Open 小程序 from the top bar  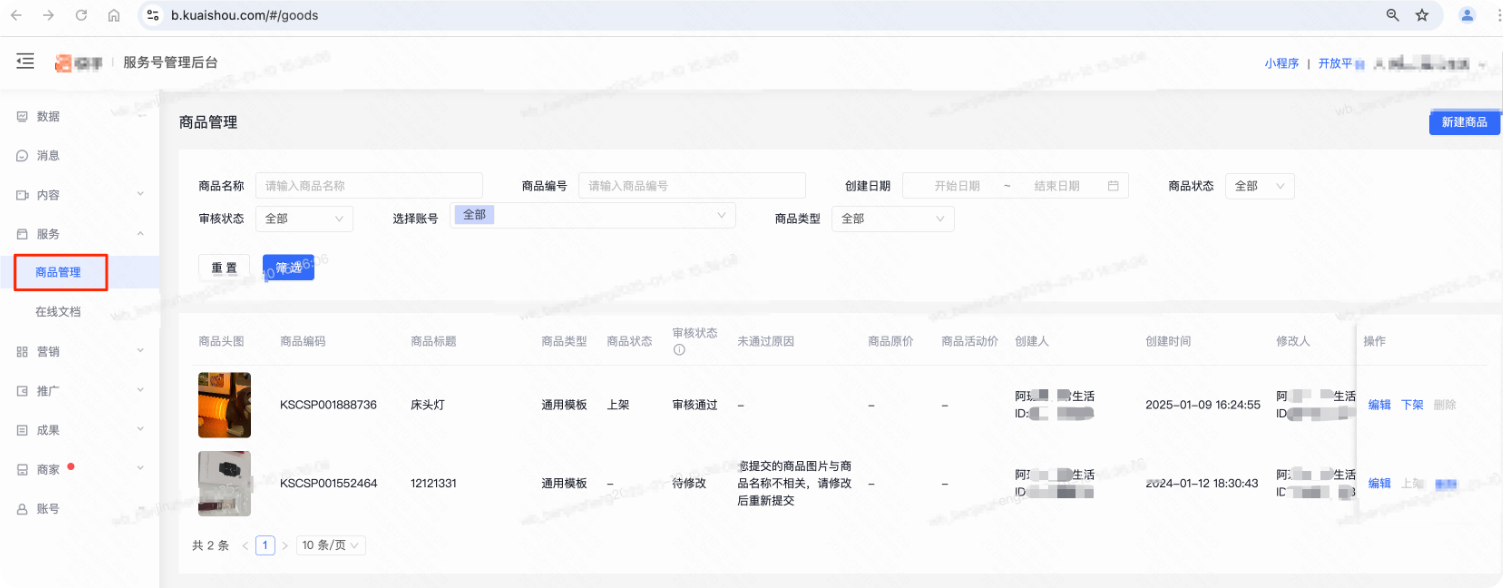pyautogui.click(x=1282, y=62)
